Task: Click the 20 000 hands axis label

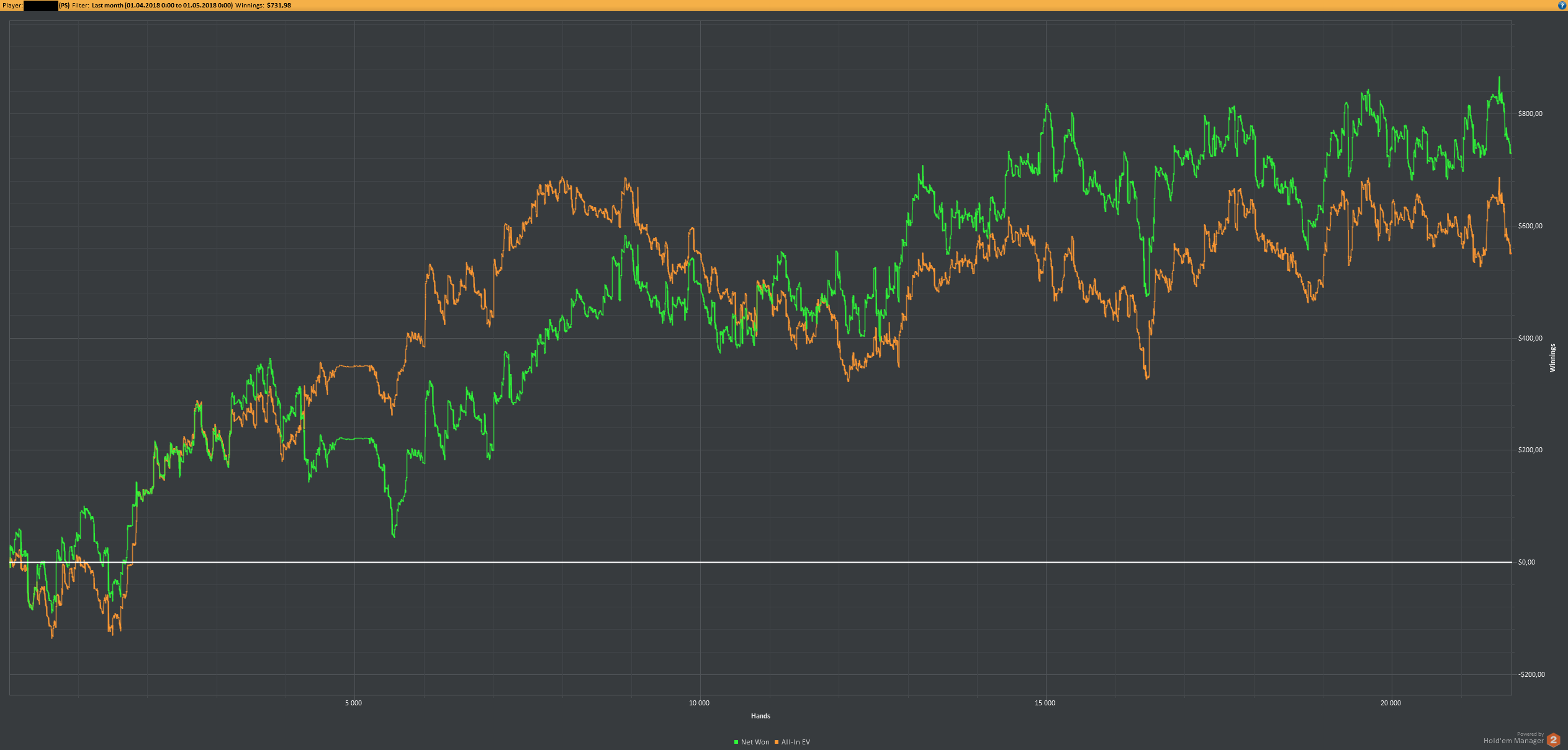Action: [1390, 703]
